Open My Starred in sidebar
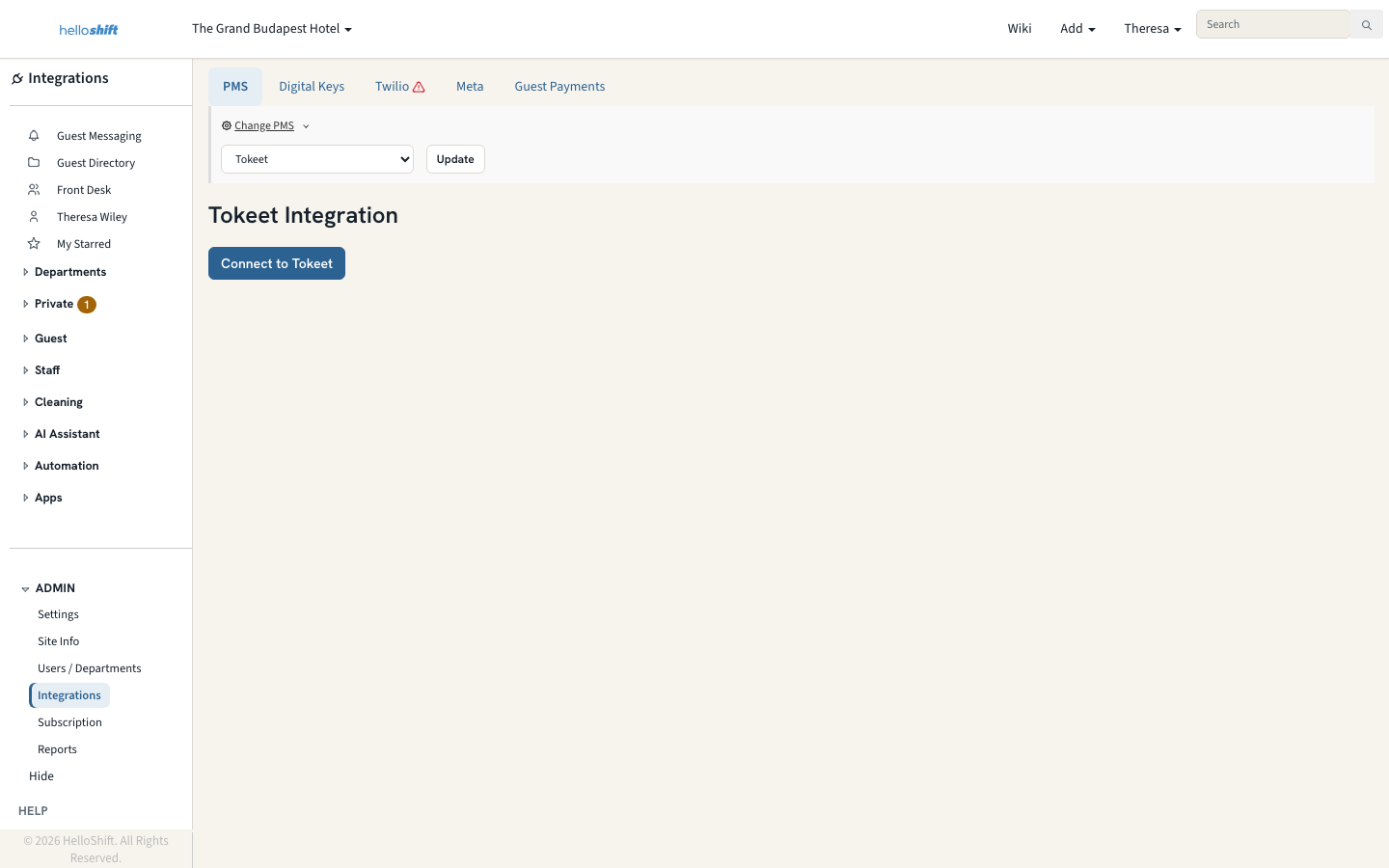 84,244
